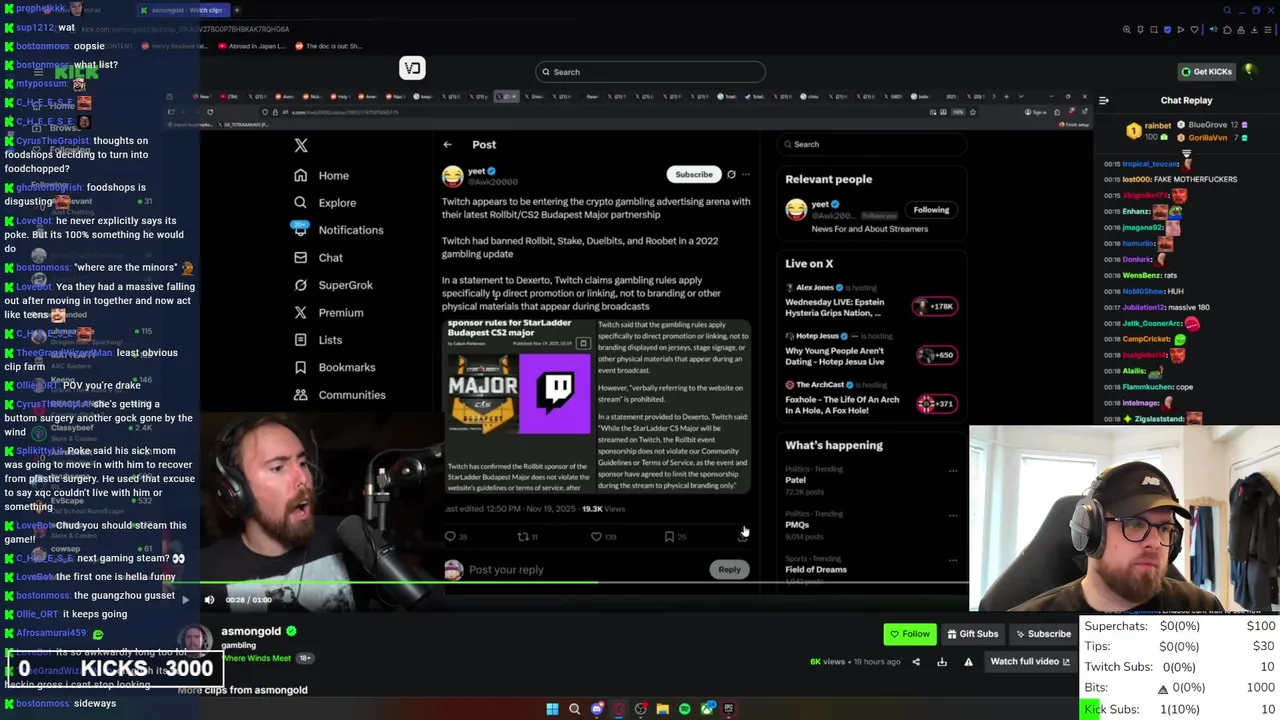Click the repost icon under post
1280x720 pixels.
pos(522,536)
